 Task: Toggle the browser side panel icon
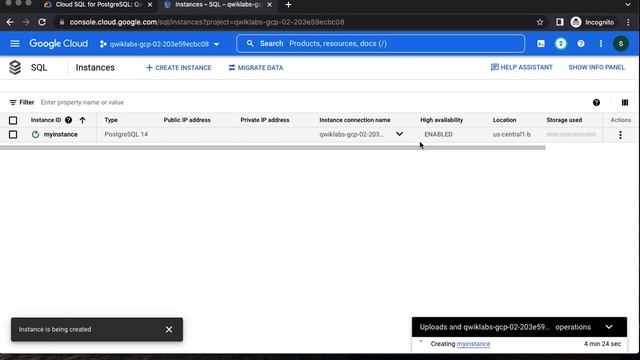tap(560, 22)
